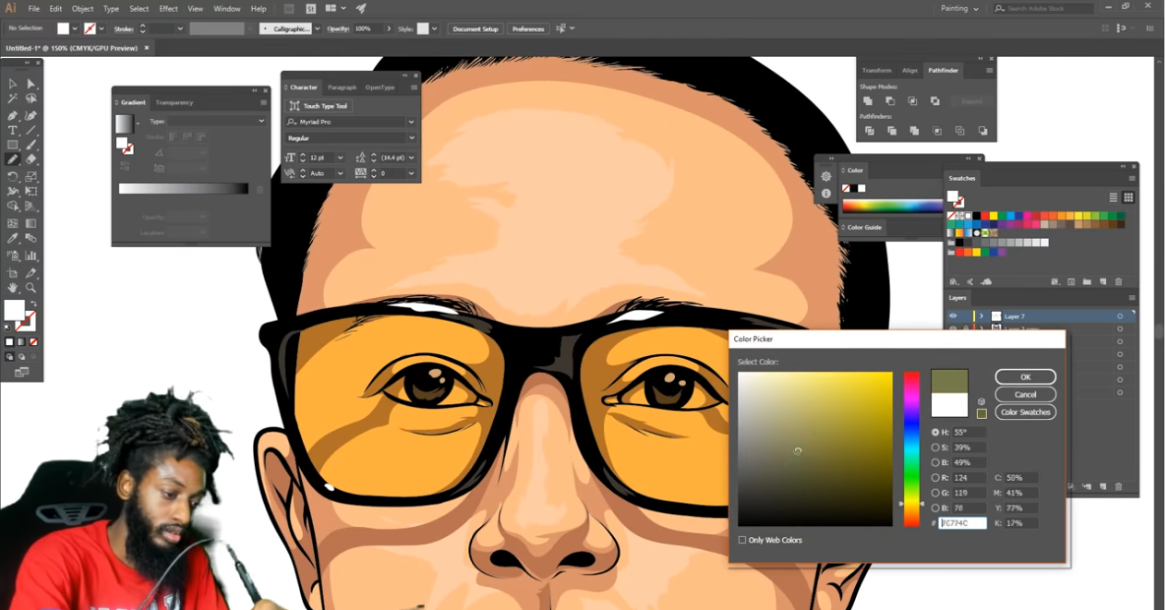Open Color Swatches from Color Picker

pyautogui.click(x=1025, y=412)
